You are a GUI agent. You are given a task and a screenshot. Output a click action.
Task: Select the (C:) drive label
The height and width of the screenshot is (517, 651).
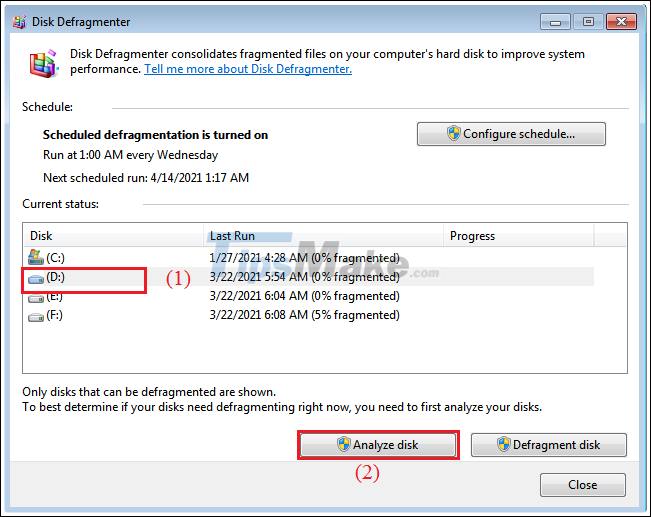coord(55,258)
